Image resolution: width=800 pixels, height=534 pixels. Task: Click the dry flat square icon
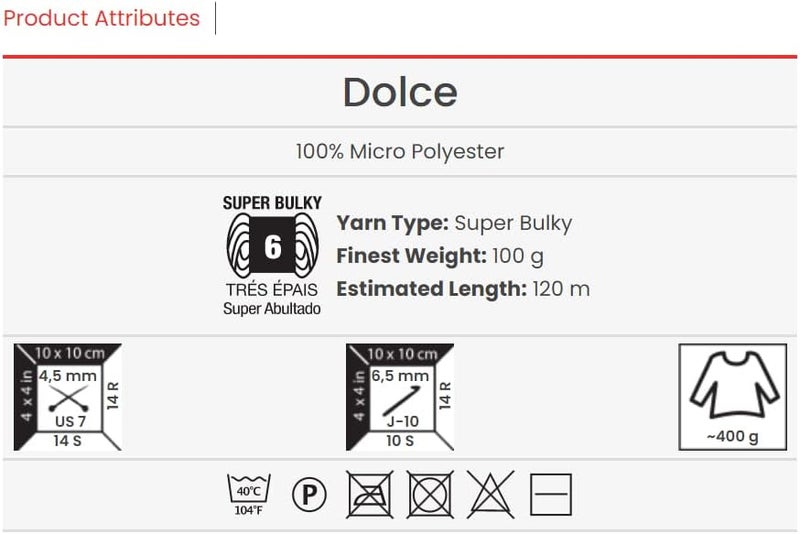coord(550,495)
